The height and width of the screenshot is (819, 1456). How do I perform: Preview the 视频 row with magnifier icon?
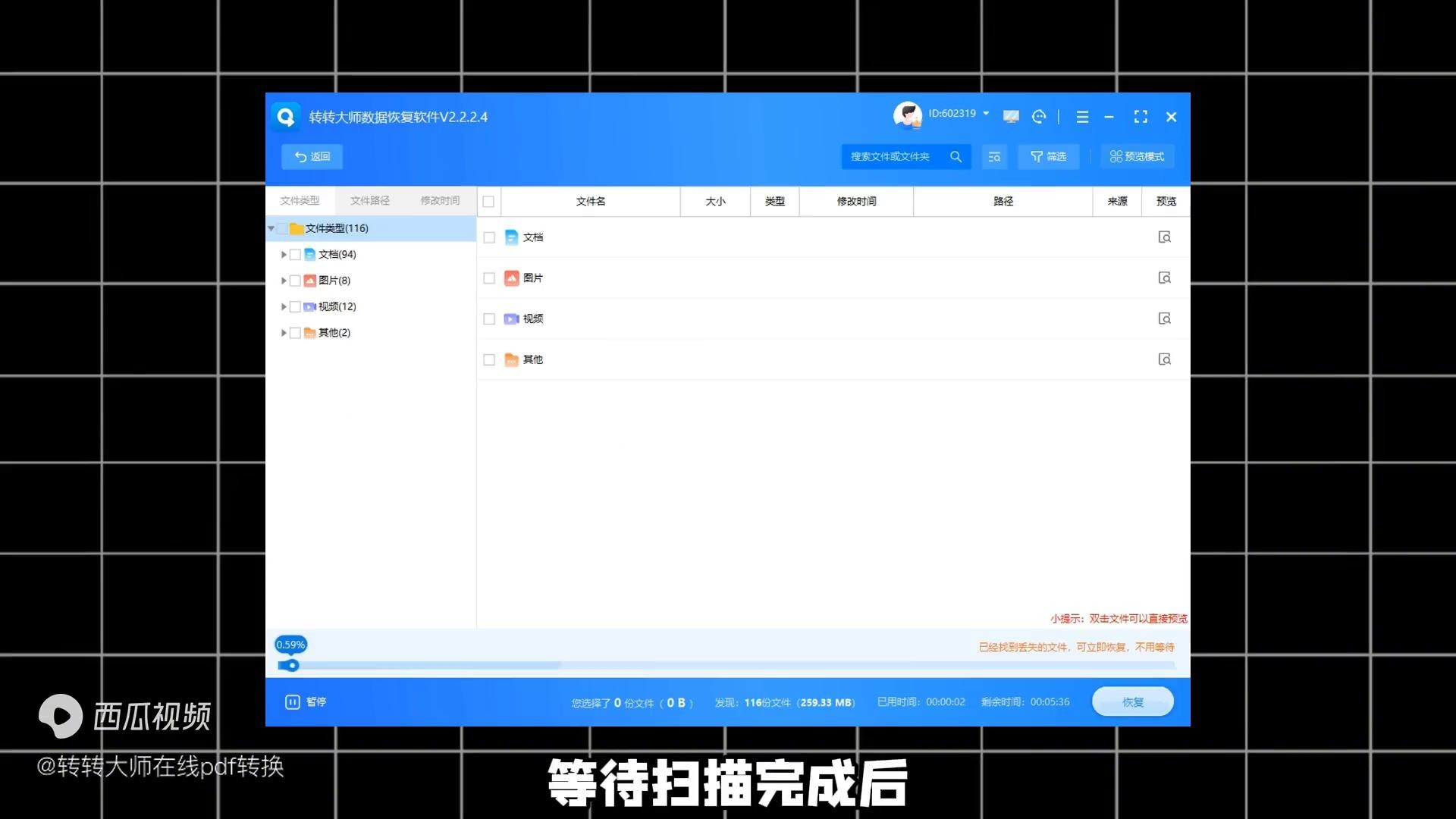coord(1165,318)
